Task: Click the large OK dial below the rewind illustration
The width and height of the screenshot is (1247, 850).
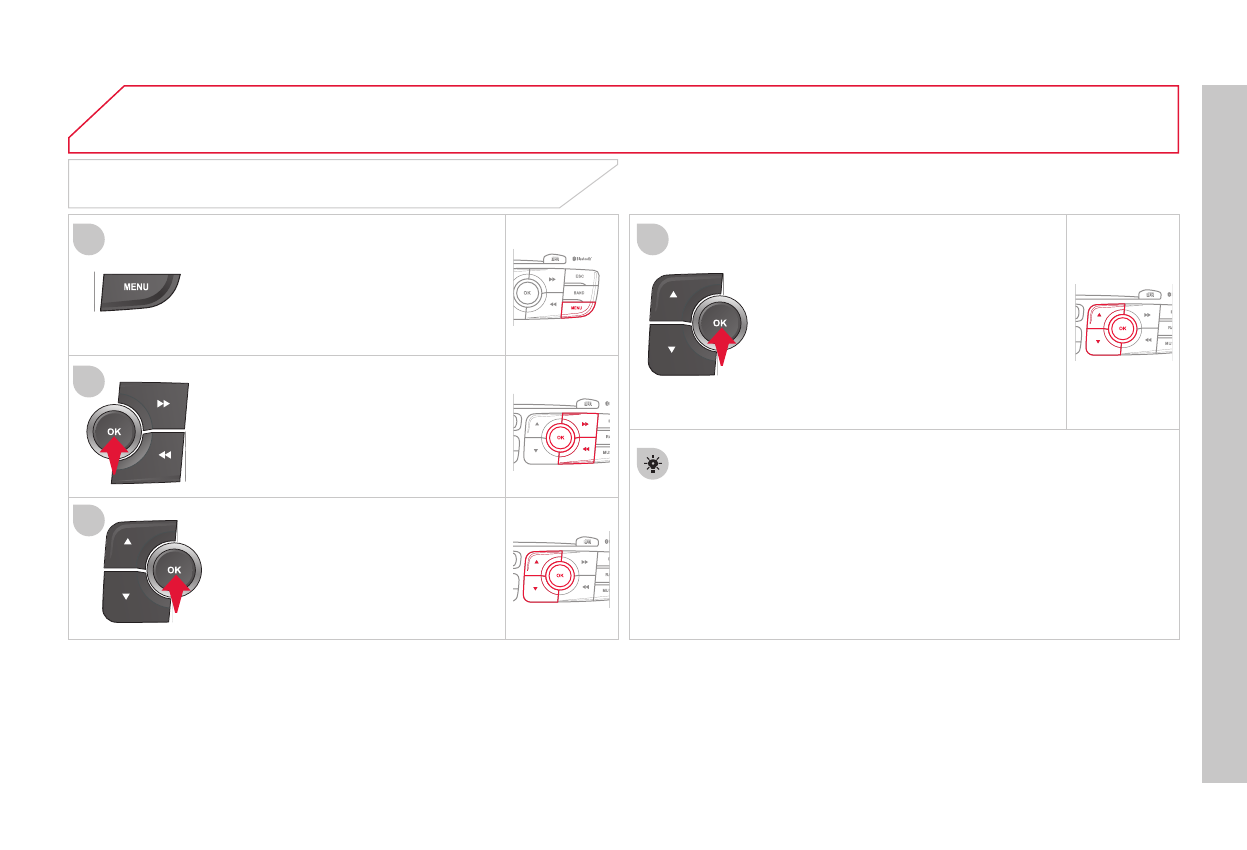Action: (x=174, y=571)
